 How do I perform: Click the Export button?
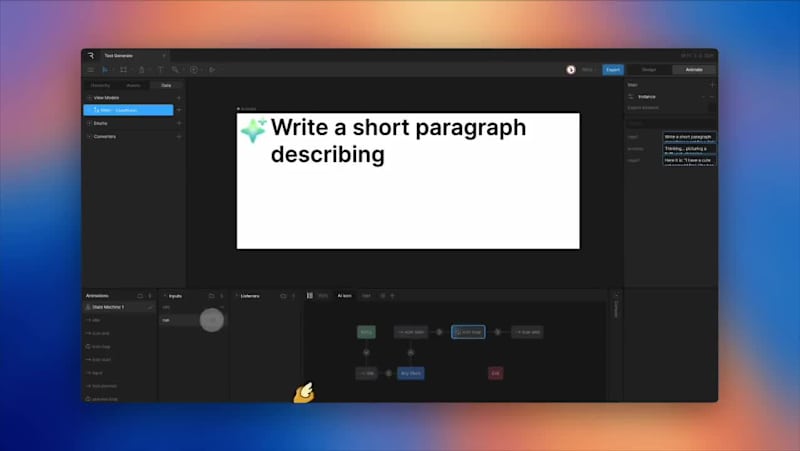(613, 69)
